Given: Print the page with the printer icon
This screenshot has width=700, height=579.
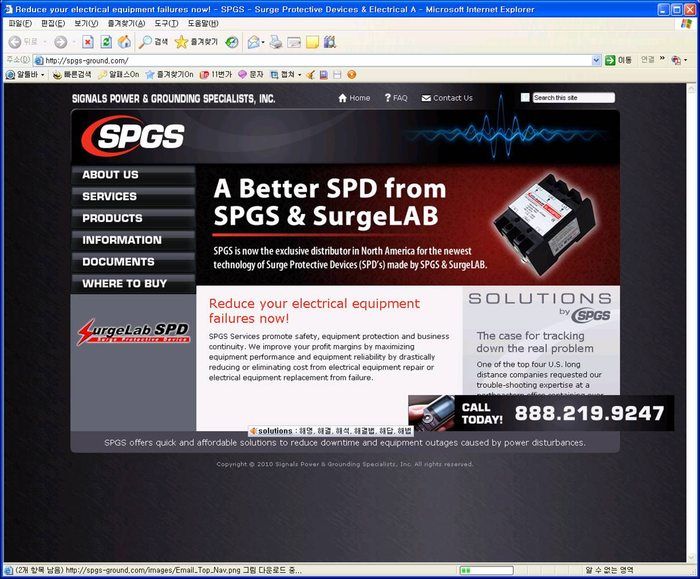Looking at the screenshot, I should (276, 42).
